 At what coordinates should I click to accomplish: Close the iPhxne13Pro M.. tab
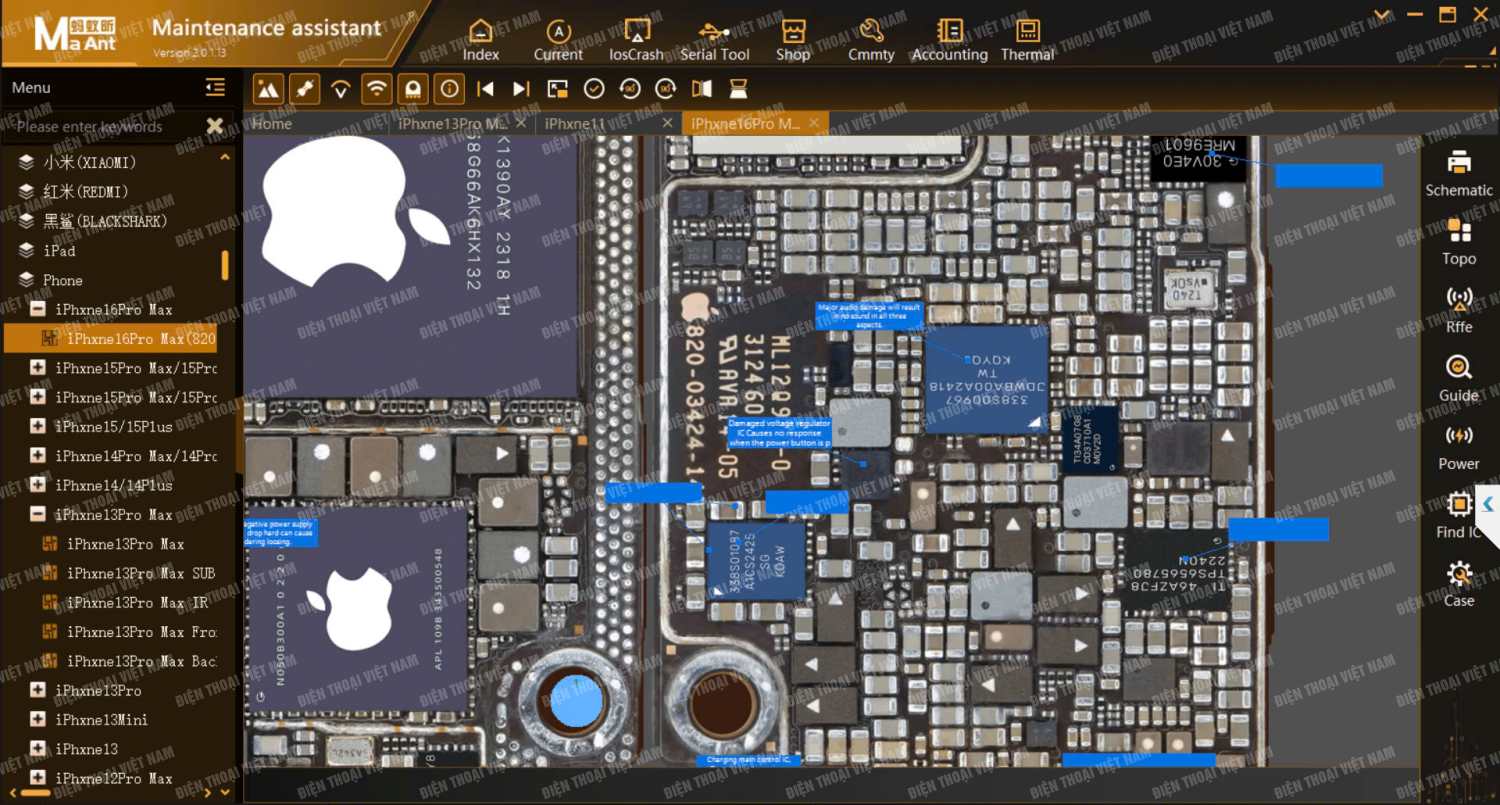click(521, 123)
